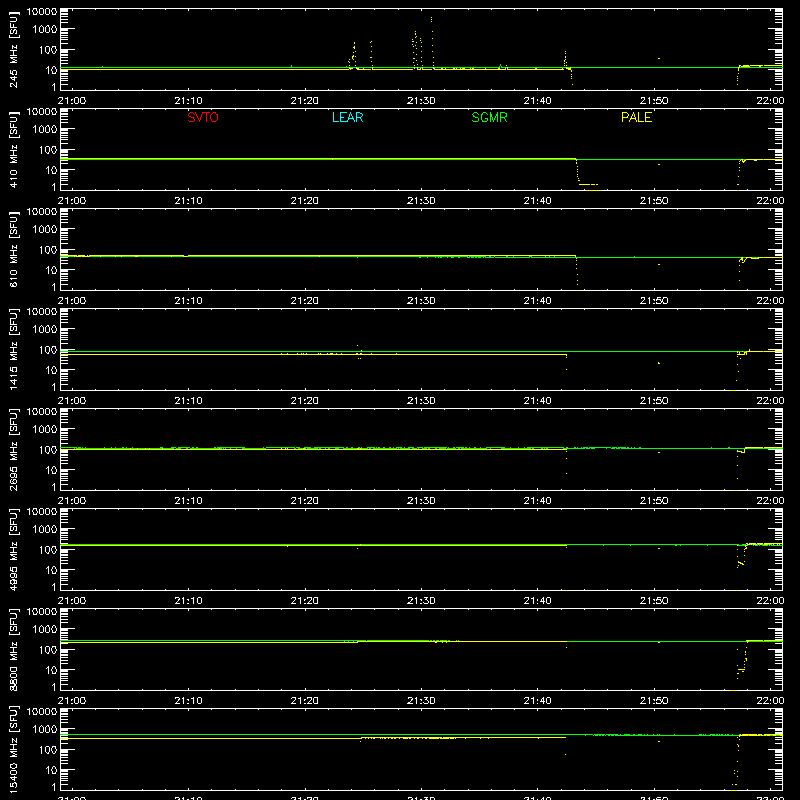
Task: Click the 1000 tick value of the 8800 MHz panel
Action: pyautogui.click(x=45, y=630)
